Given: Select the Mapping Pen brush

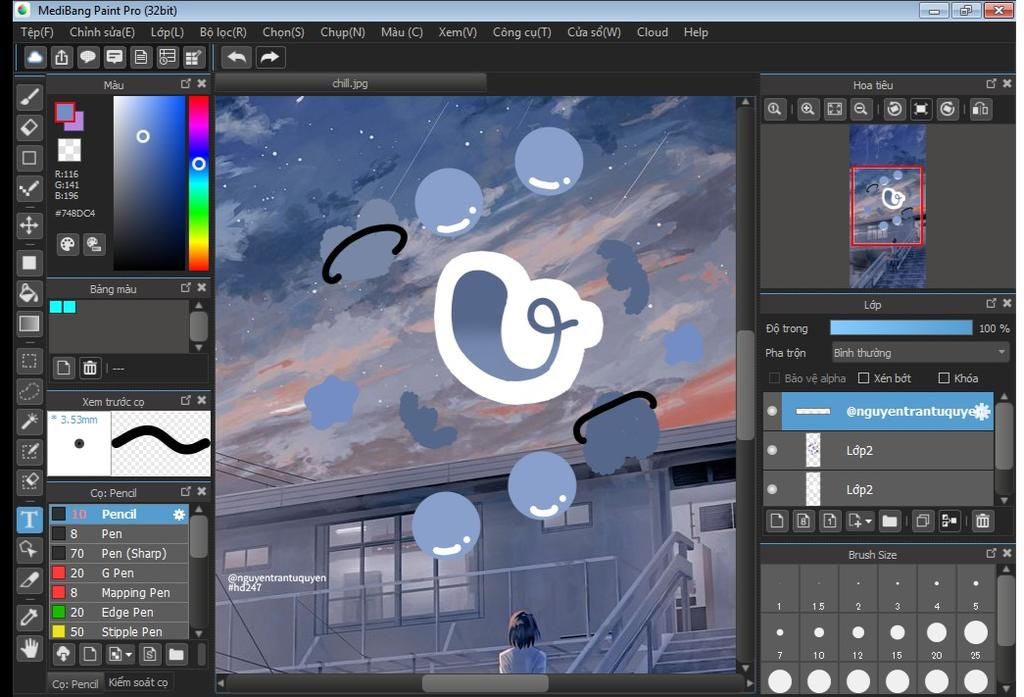Looking at the screenshot, I should [x=119, y=592].
